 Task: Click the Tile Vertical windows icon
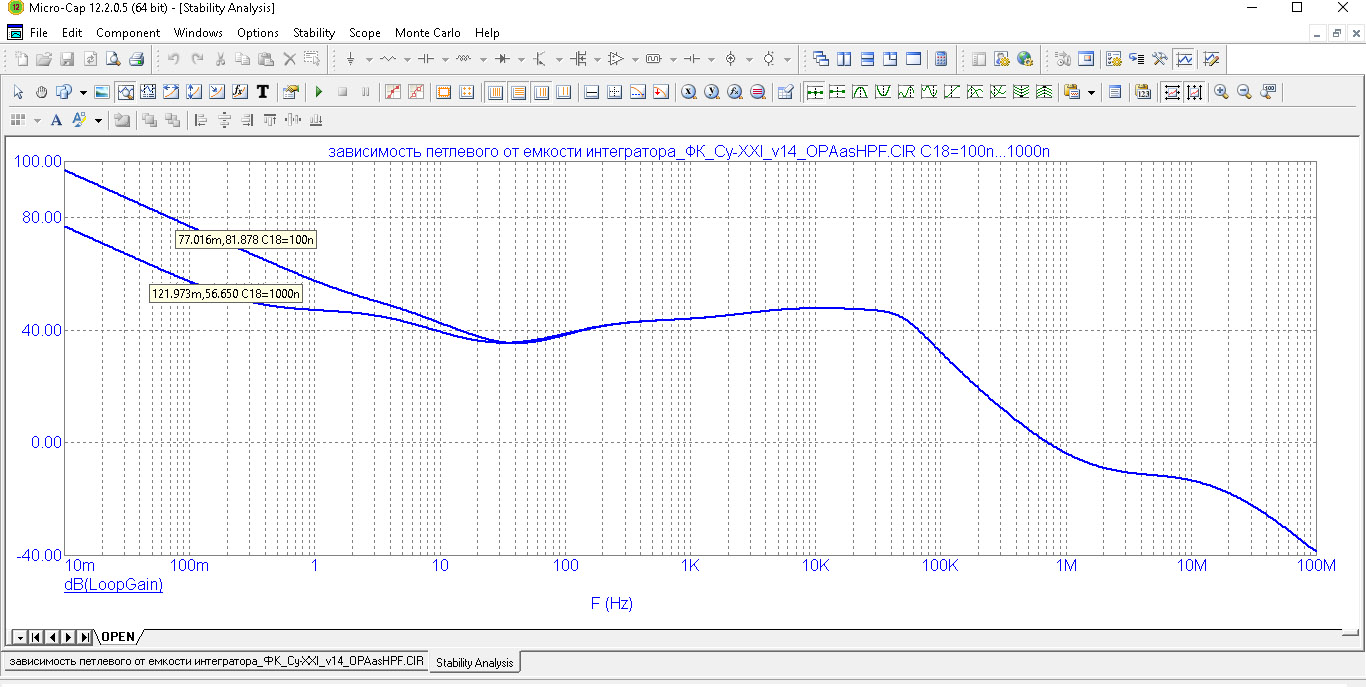[844, 59]
